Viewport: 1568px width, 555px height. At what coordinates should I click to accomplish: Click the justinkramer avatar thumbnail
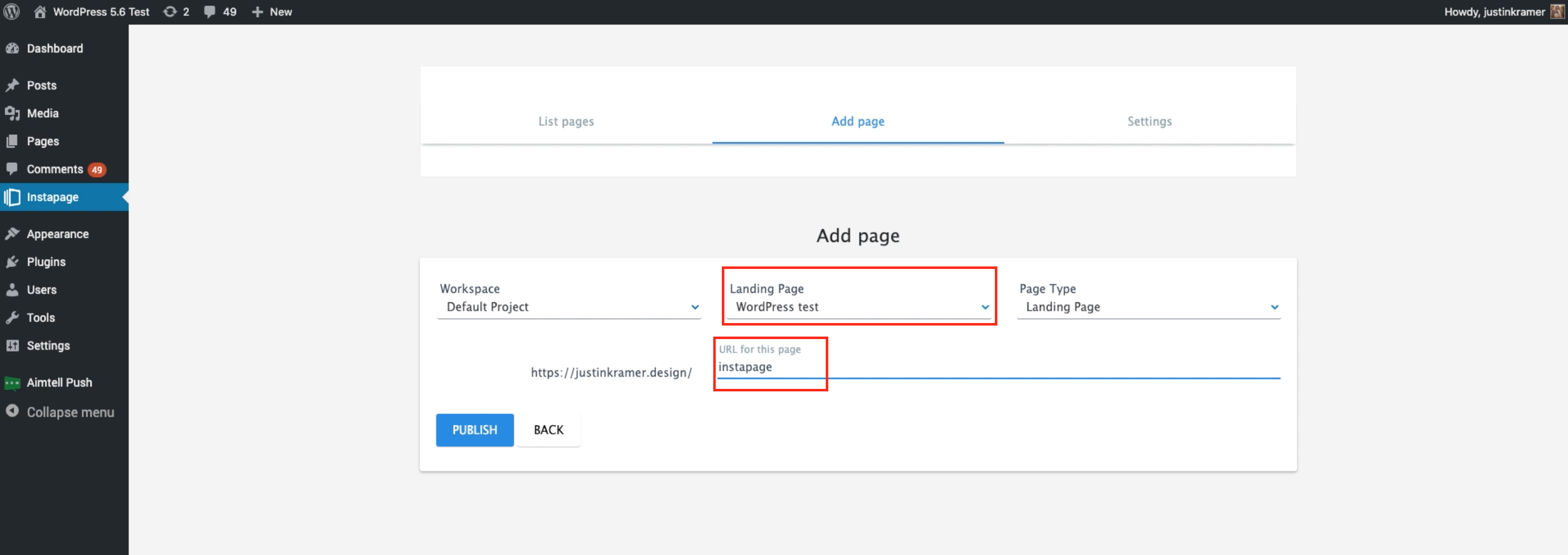(1556, 12)
